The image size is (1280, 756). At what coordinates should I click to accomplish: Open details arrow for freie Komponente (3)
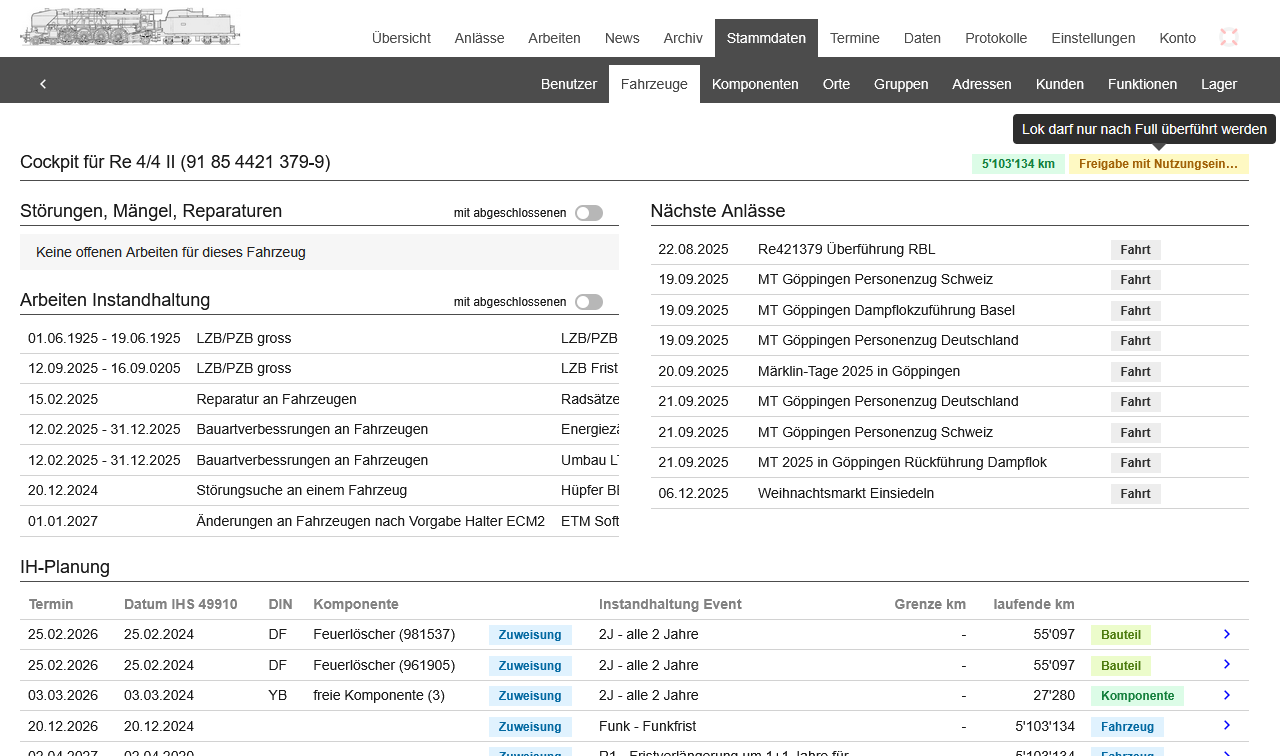(x=1226, y=695)
